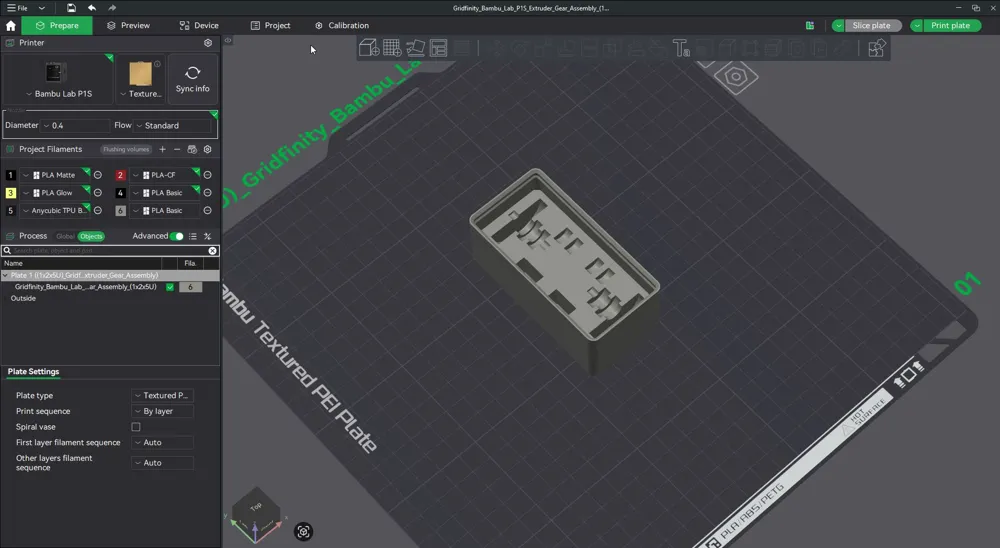The height and width of the screenshot is (548, 1000).
Task: Click the yellow filament 3 color swatch
Action: (x=10, y=193)
